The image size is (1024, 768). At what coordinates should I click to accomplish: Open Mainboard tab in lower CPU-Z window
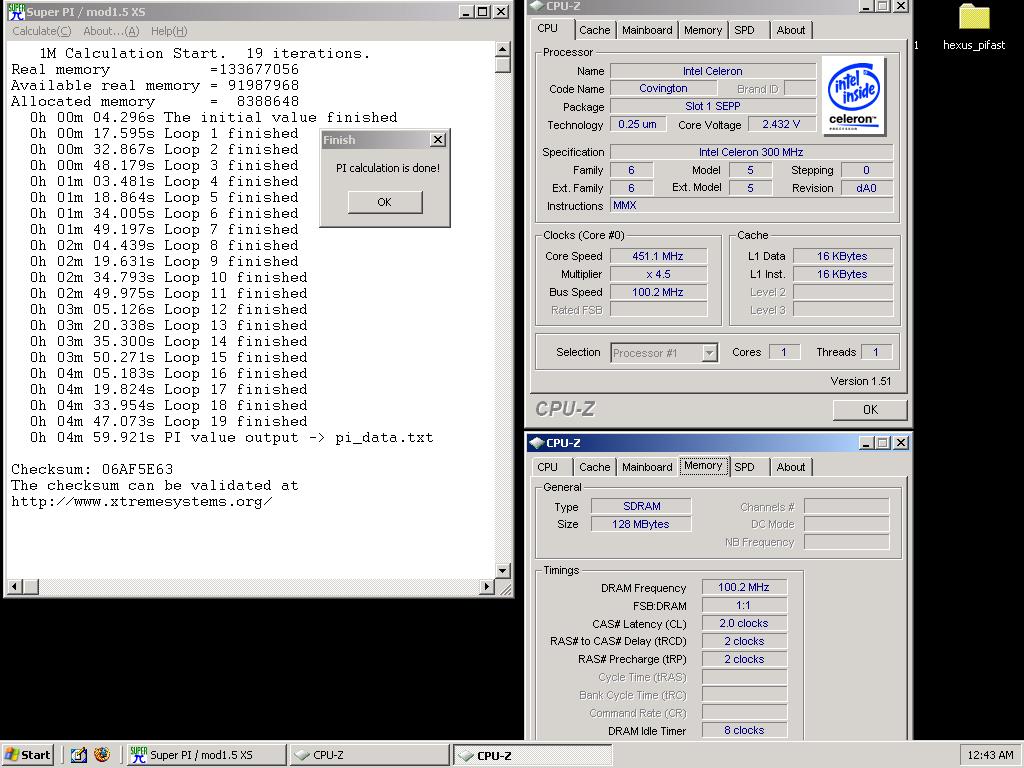click(647, 467)
